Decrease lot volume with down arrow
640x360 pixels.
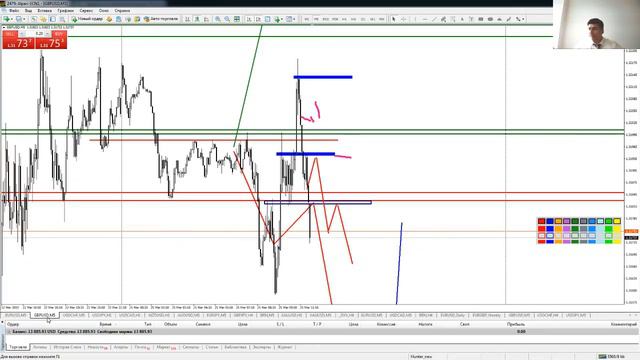pyautogui.click(x=22, y=34)
